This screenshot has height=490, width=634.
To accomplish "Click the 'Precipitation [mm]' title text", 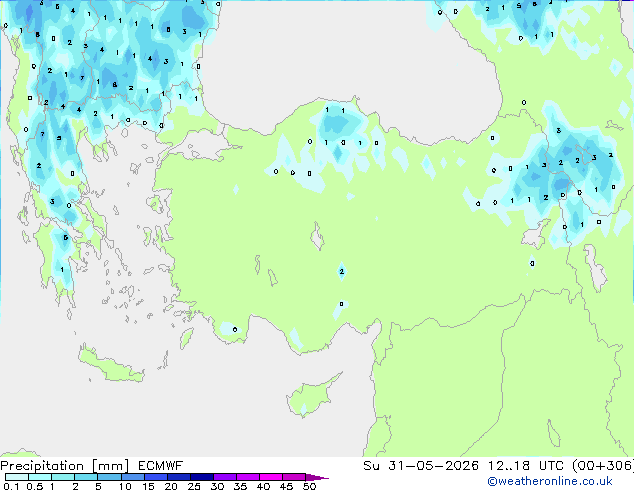I will [65, 466].
